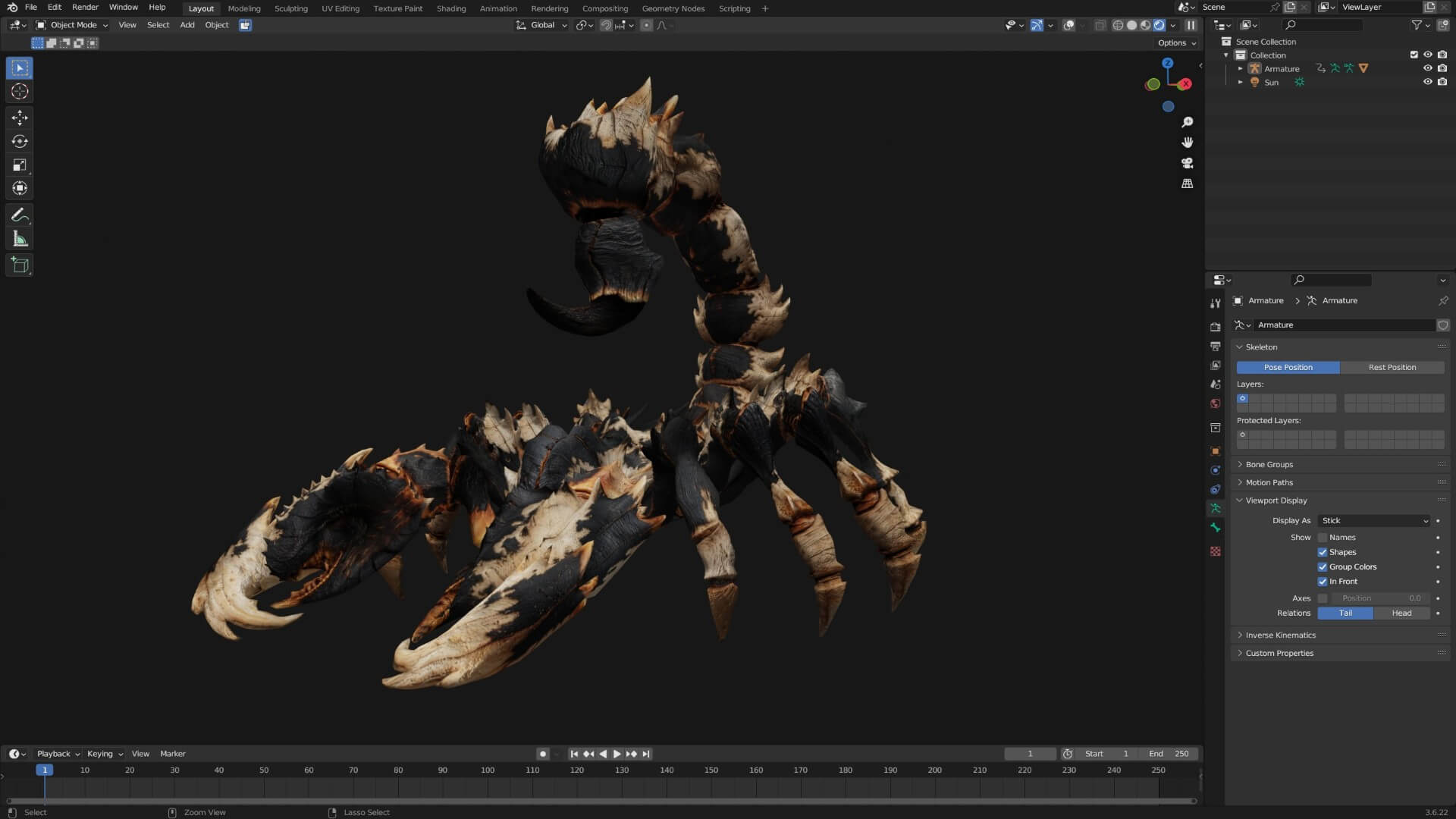Open the Tool properties tab

click(1216, 303)
